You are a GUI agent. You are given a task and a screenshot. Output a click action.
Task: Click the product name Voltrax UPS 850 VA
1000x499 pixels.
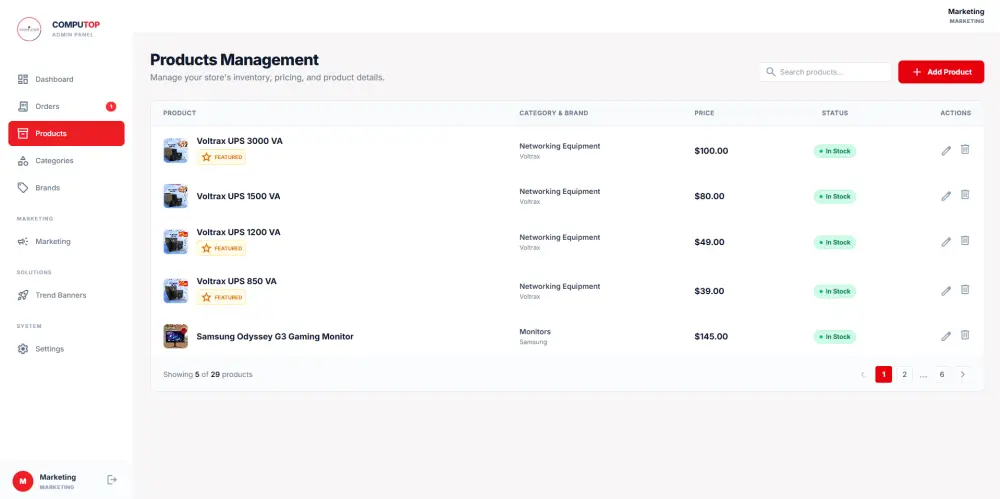point(237,281)
